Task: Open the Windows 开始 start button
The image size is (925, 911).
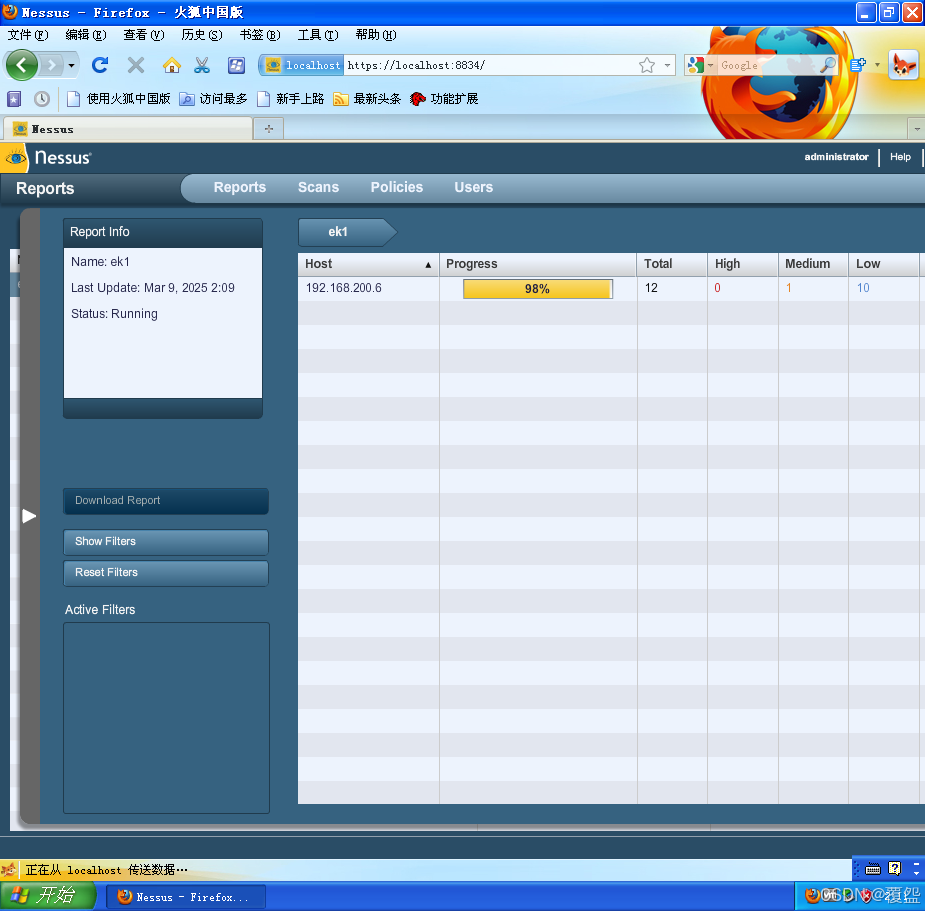Action: tap(47, 896)
